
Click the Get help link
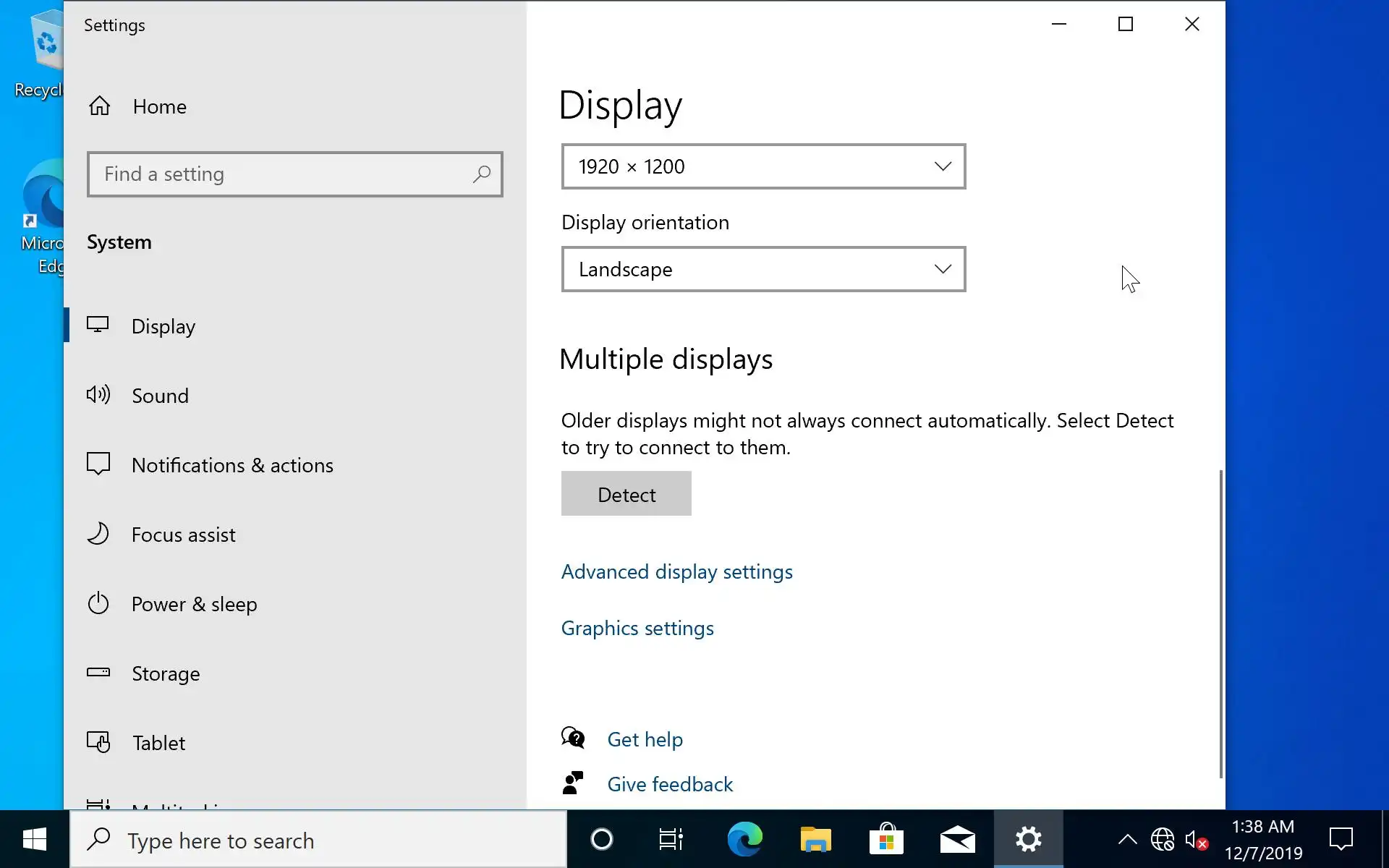(645, 739)
